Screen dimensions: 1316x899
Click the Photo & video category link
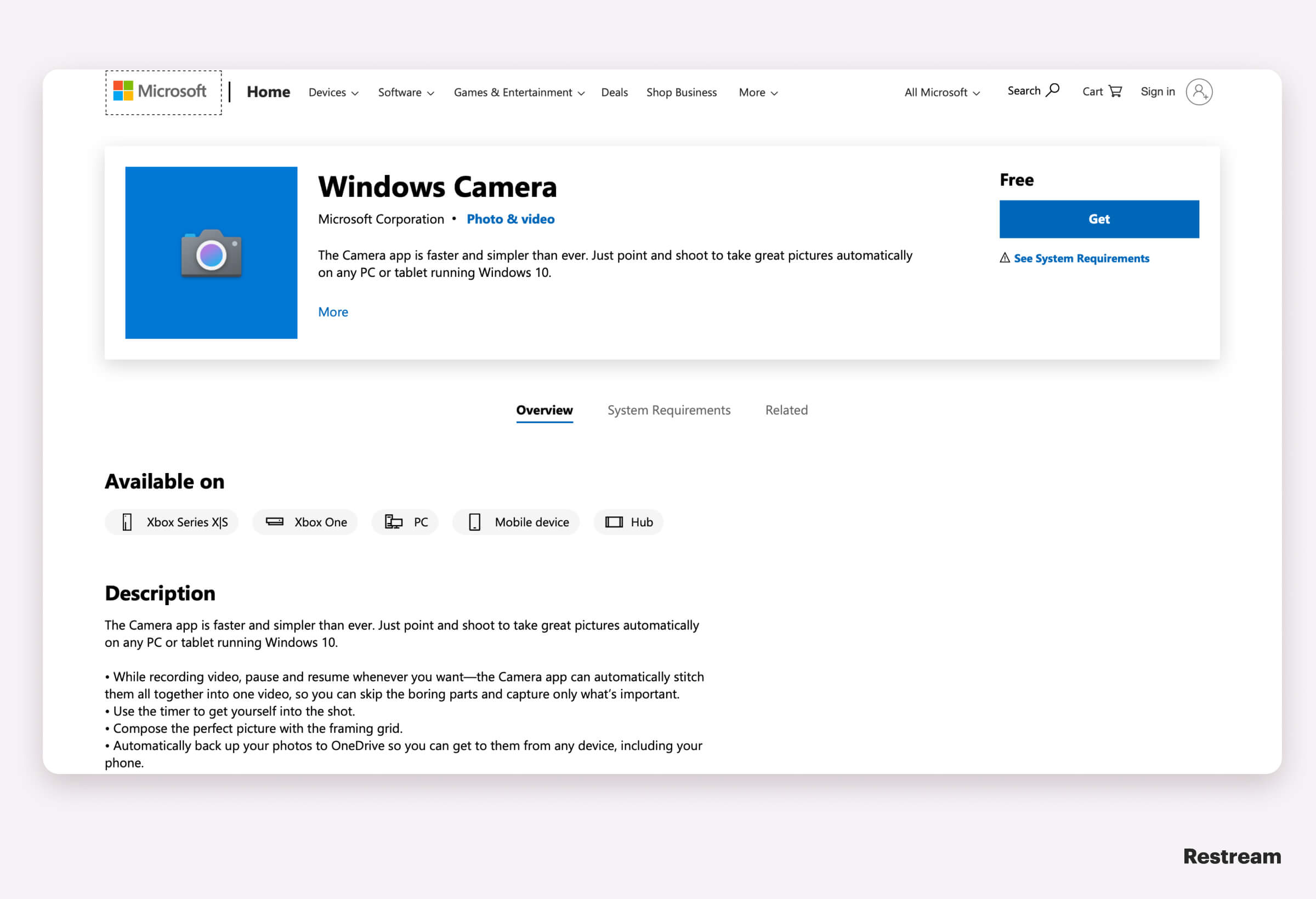pos(510,219)
